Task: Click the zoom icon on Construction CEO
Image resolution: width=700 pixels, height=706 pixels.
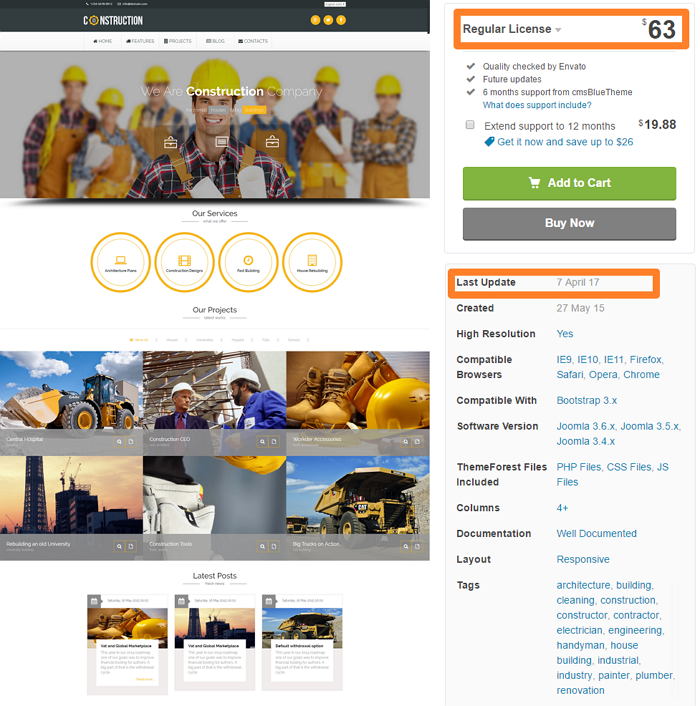Action: (x=262, y=442)
